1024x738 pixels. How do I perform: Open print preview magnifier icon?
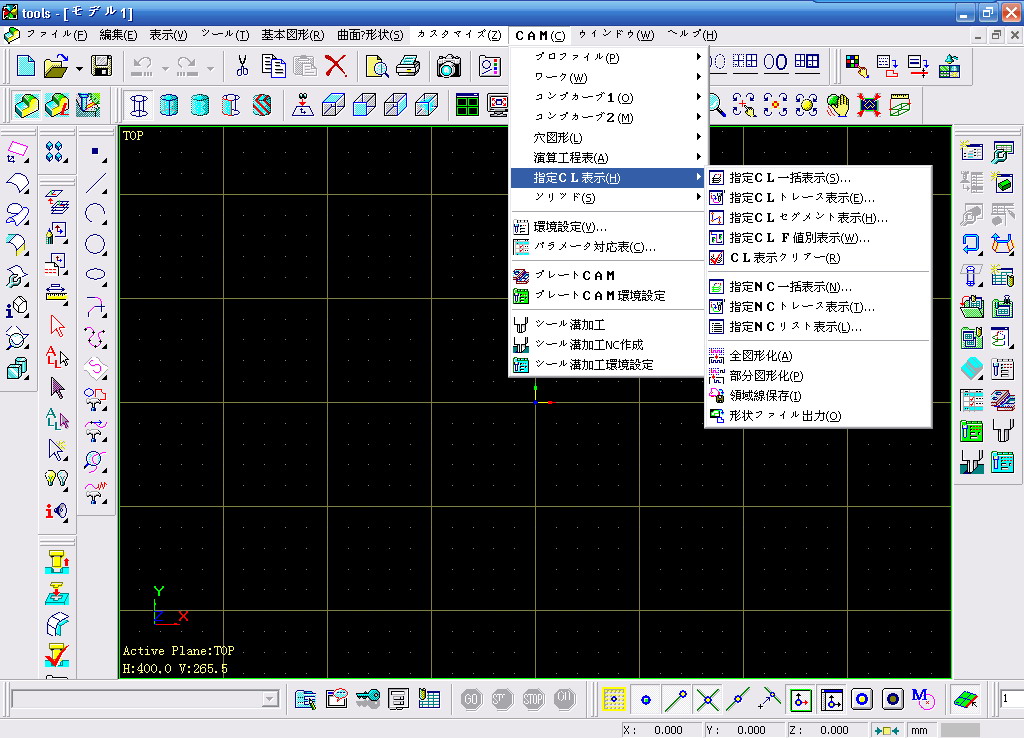tap(377, 66)
